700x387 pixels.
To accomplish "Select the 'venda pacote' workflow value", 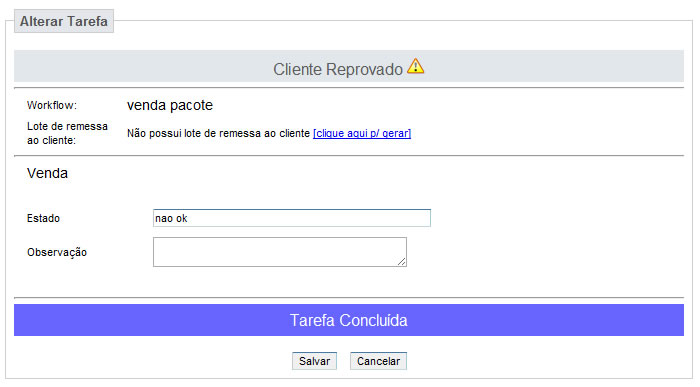I will click(170, 105).
